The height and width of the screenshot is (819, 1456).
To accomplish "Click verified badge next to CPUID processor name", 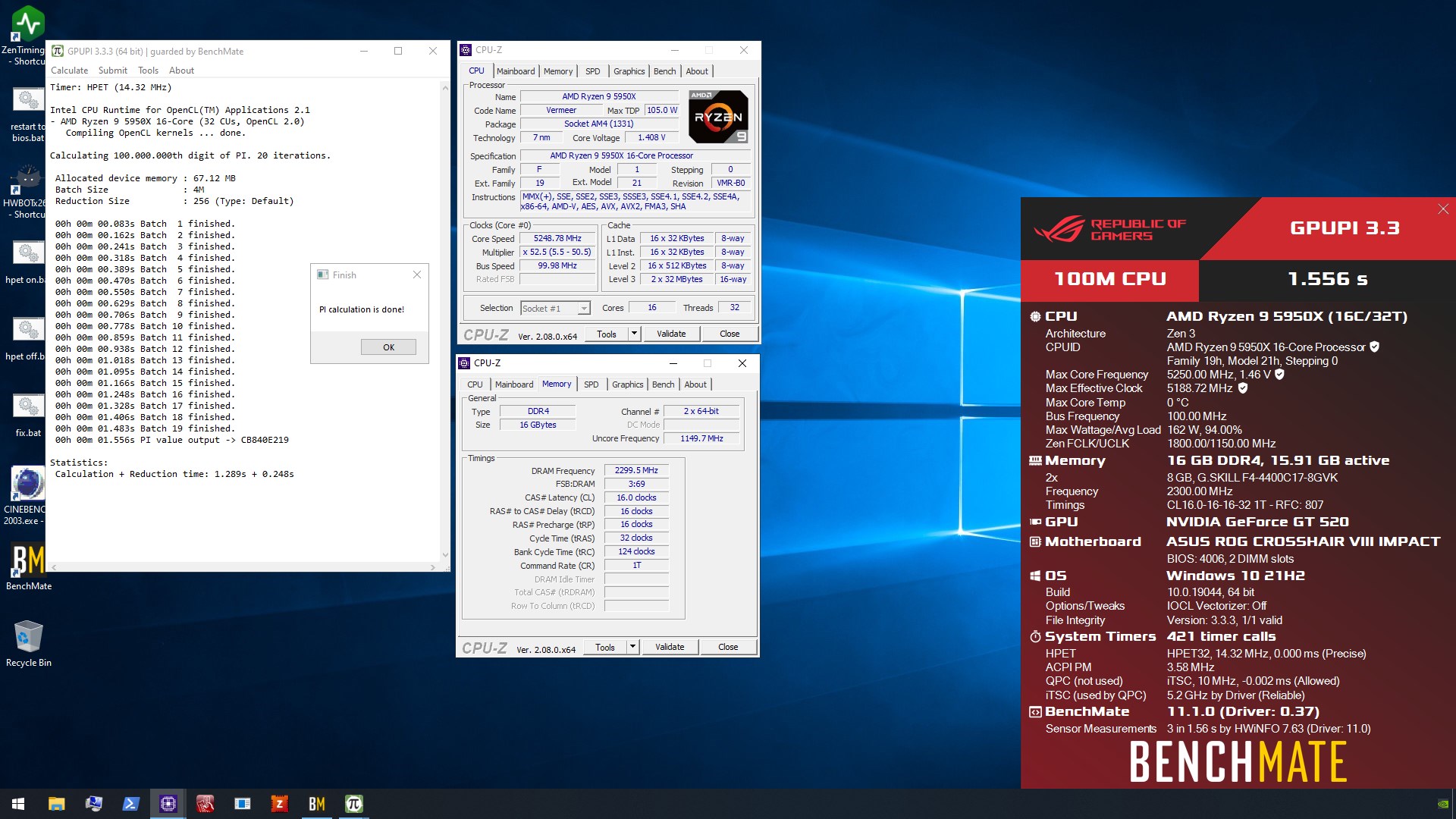I will click(x=1374, y=347).
